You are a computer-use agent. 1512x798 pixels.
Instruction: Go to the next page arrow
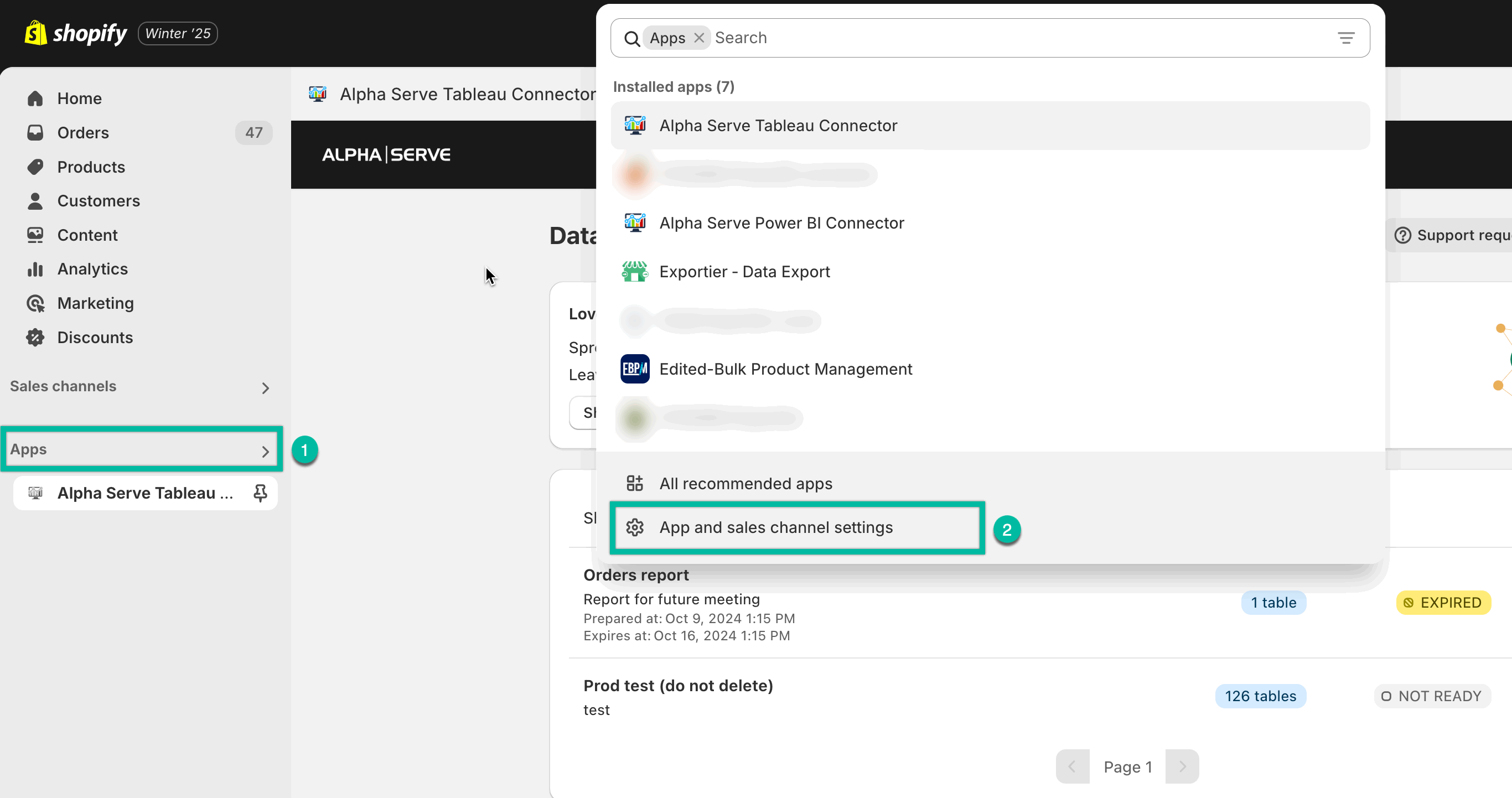click(x=1182, y=766)
